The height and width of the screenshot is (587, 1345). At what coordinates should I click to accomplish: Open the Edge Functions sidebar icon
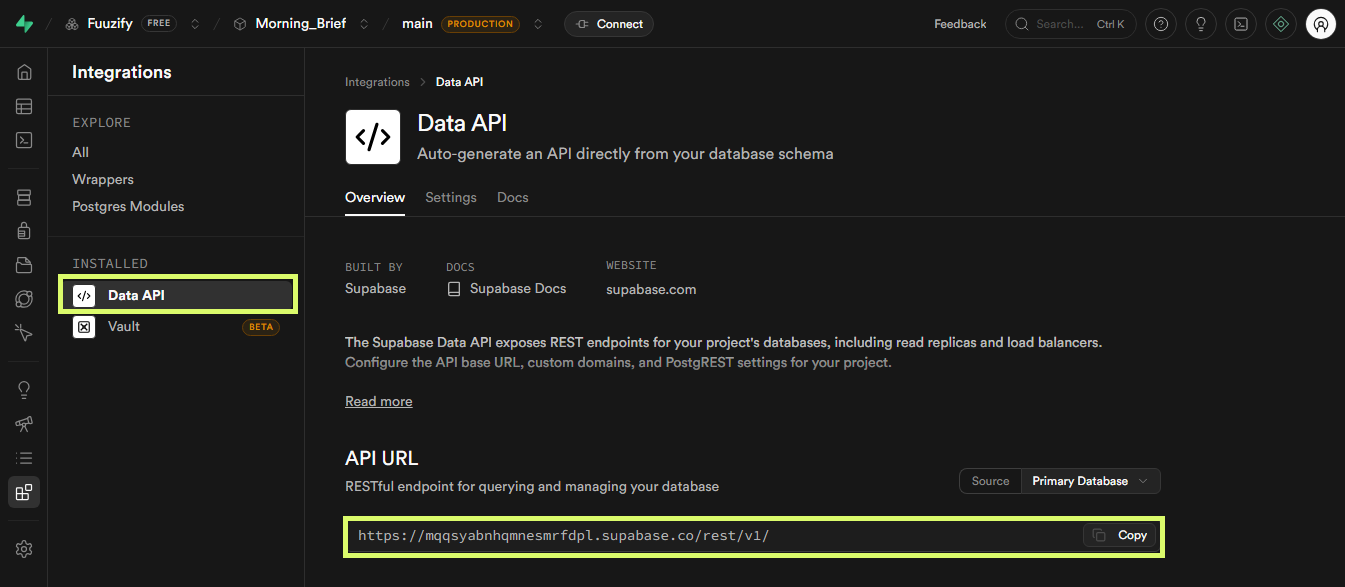click(24, 299)
